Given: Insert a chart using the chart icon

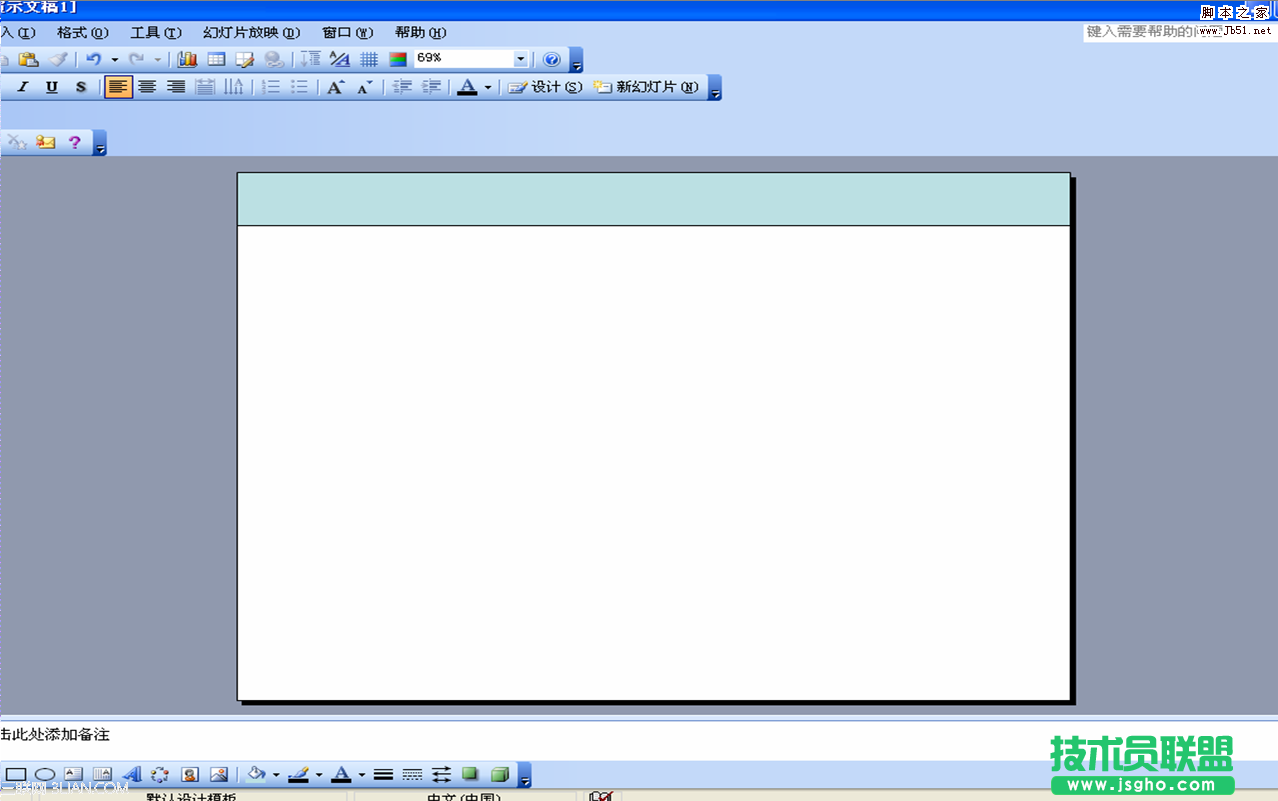Looking at the screenshot, I should click(187, 60).
